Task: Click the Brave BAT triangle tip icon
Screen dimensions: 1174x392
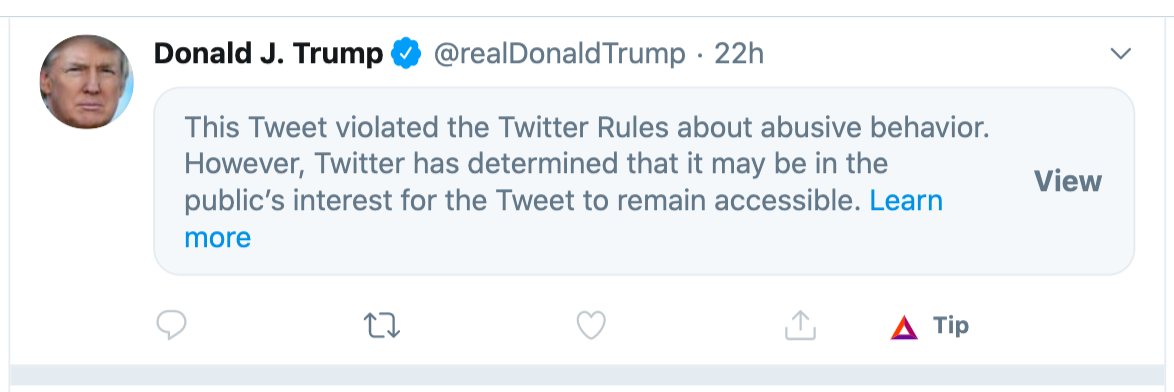Action: 904,327
